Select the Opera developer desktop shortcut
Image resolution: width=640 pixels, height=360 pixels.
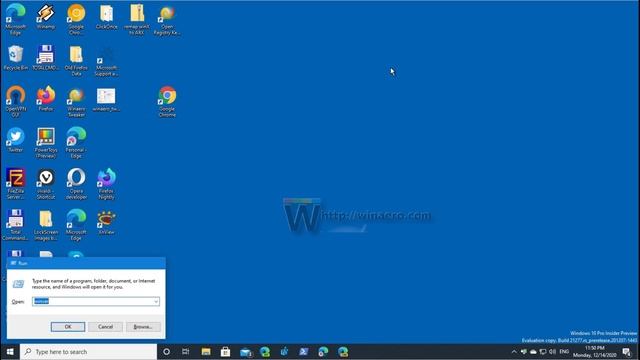[x=76, y=184]
